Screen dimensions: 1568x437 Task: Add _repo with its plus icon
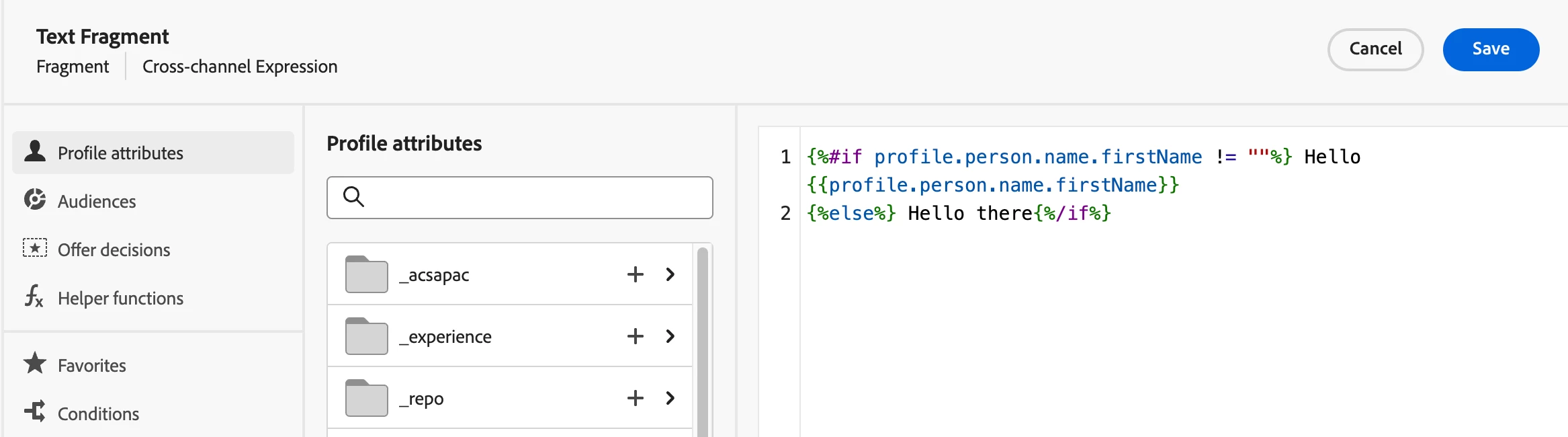636,398
